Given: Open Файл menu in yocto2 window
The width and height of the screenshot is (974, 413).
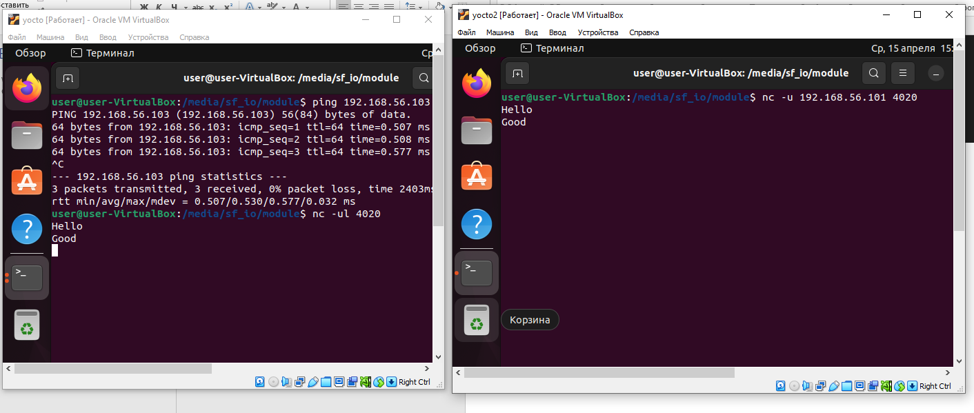Looking at the screenshot, I should coord(467,32).
